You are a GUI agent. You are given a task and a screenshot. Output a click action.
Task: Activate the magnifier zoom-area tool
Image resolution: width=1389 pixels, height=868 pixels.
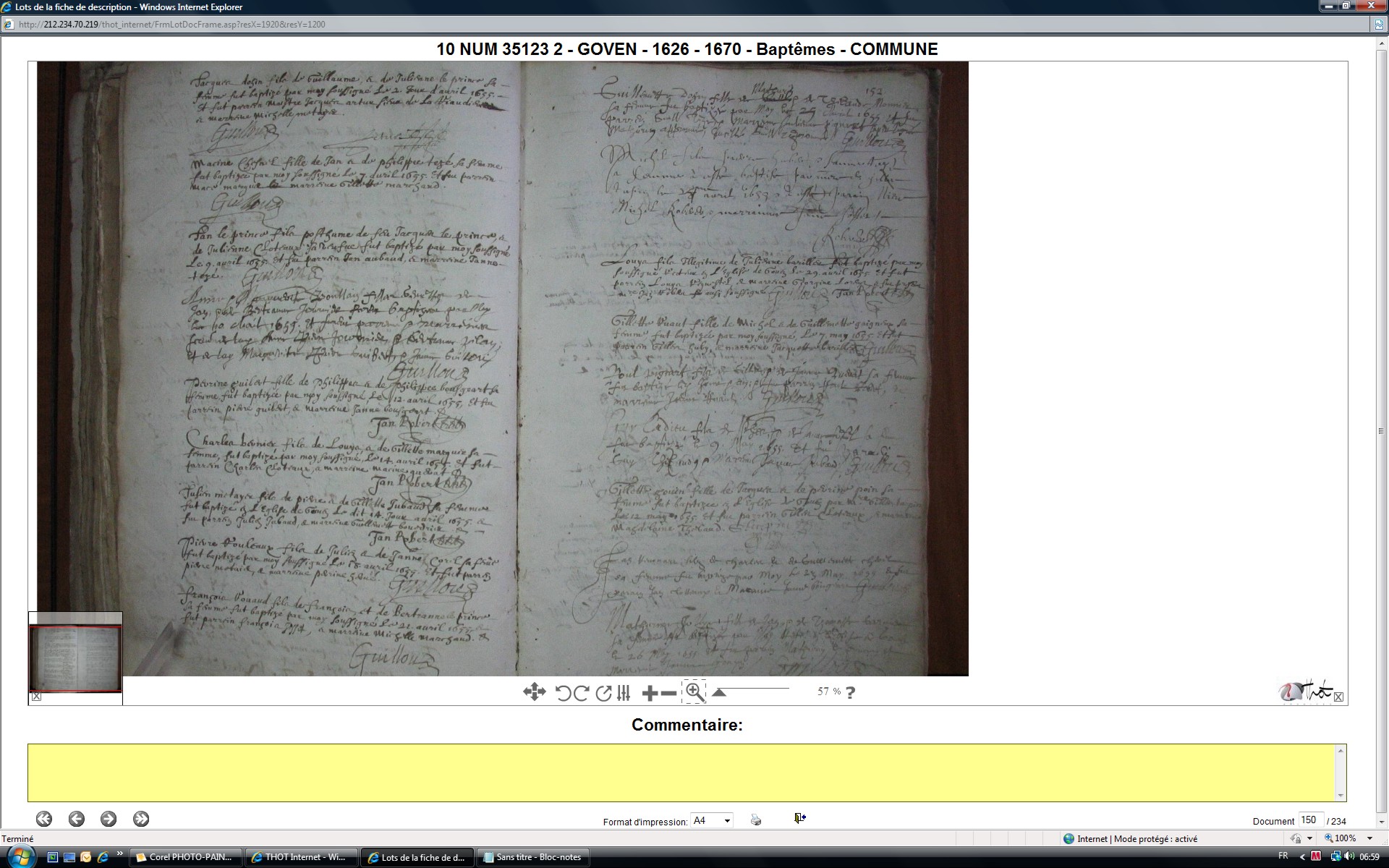tap(694, 692)
